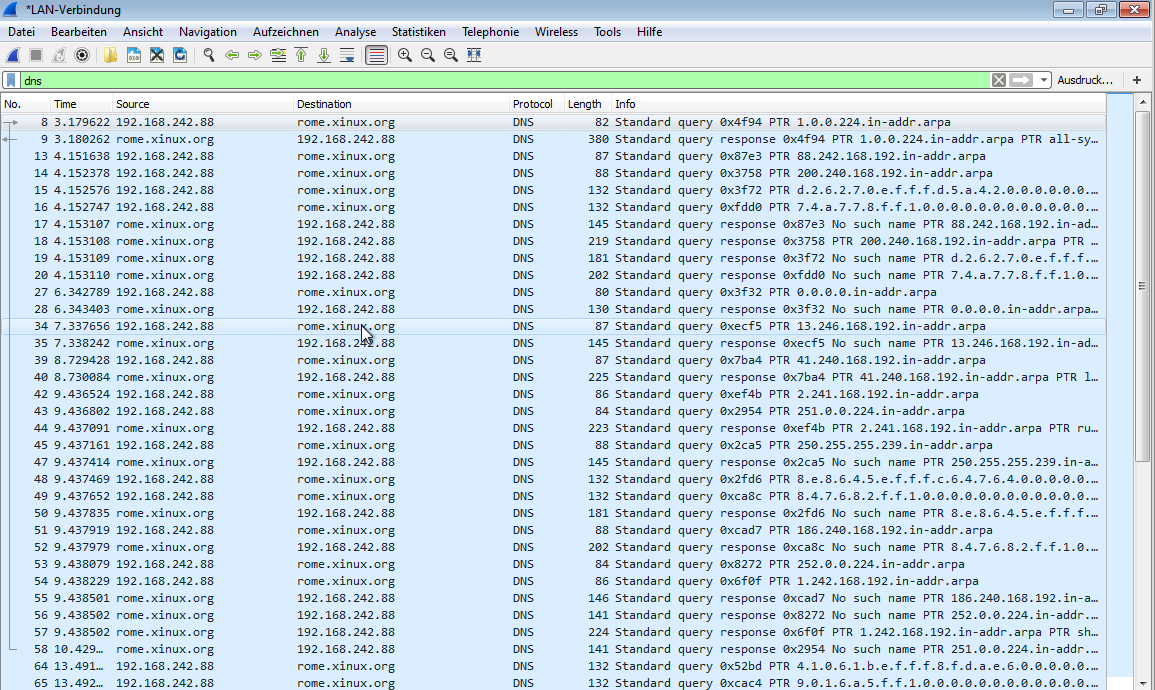This screenshot has width=1155, height=690.
Task: Jump to the last packet
Action: pos(324,55)
